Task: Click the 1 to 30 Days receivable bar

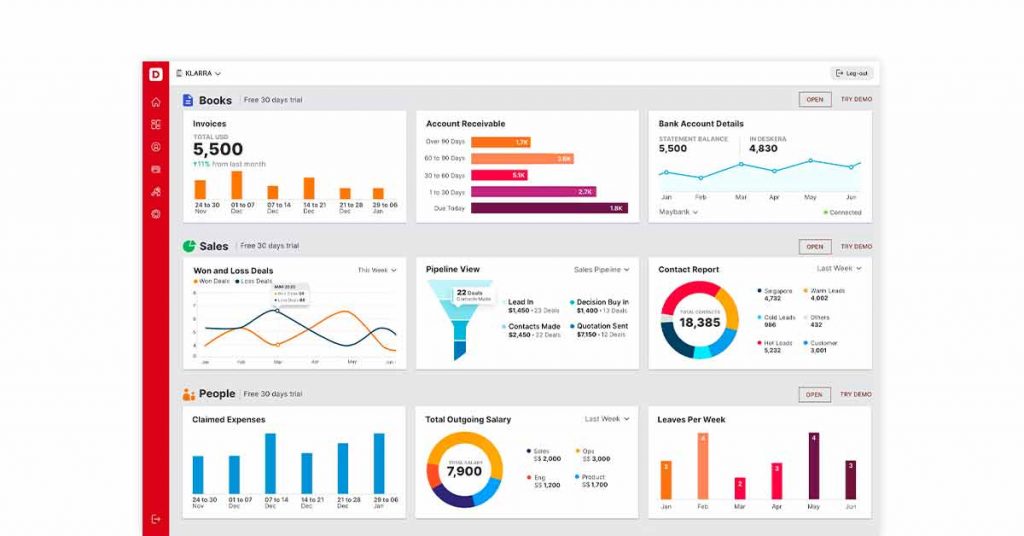Action: coord(534,192)
